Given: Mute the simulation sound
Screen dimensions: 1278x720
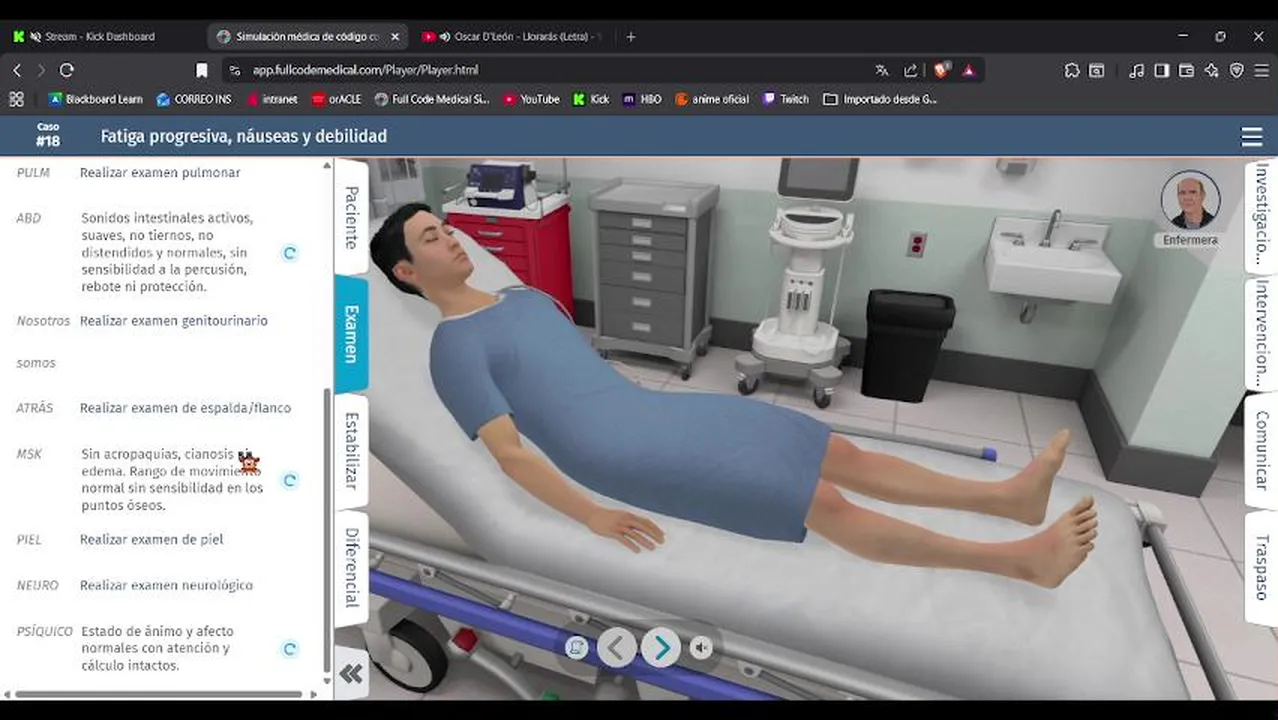Looking at the screenshot, I should click(702, 648).
